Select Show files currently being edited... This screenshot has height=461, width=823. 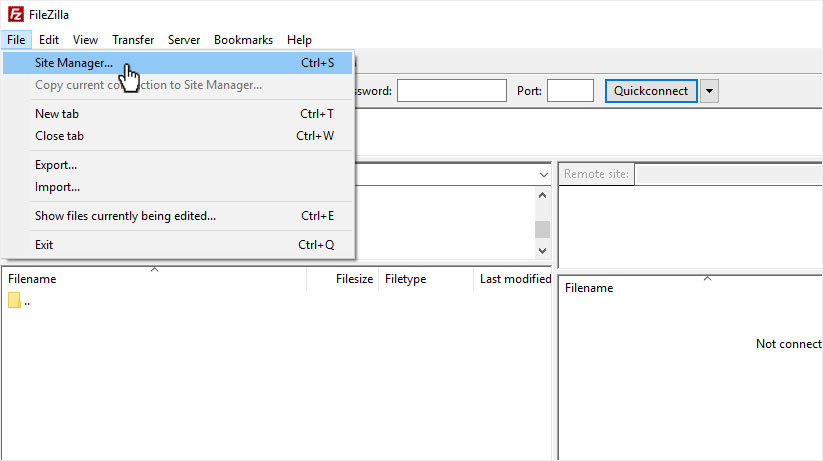(x=178, y=216)
